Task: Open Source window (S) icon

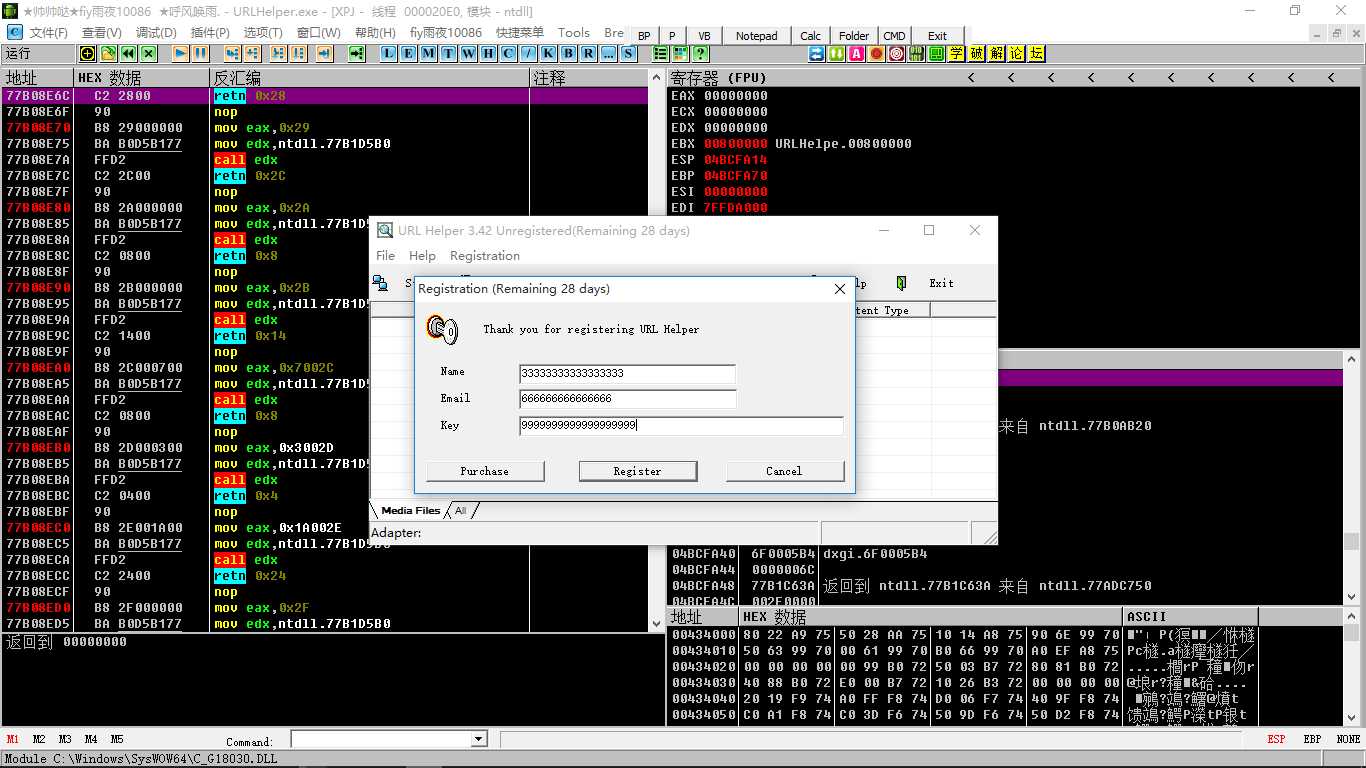Action: [629, 54]
